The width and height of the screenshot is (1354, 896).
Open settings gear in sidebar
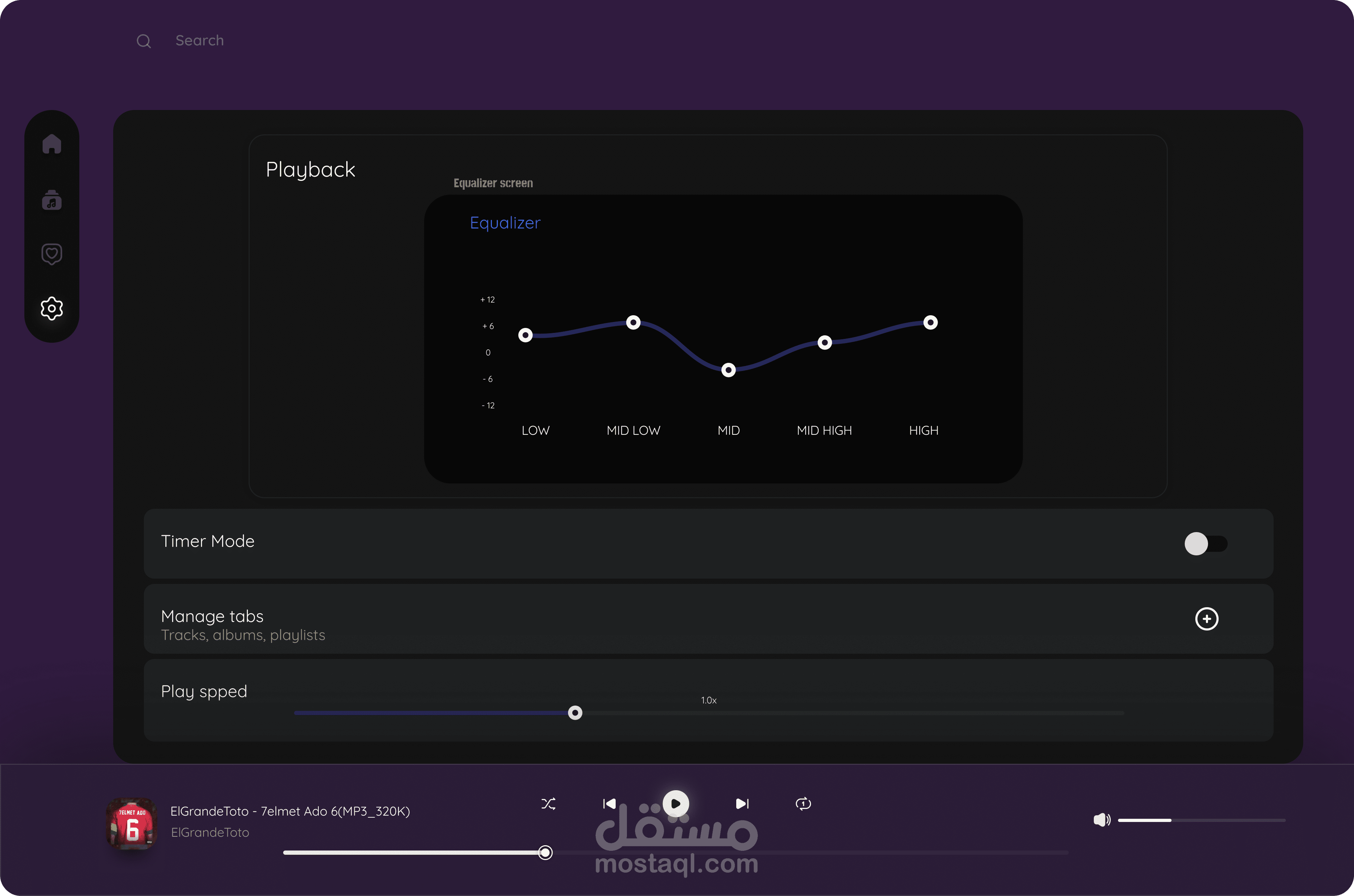tap(51, 309)
